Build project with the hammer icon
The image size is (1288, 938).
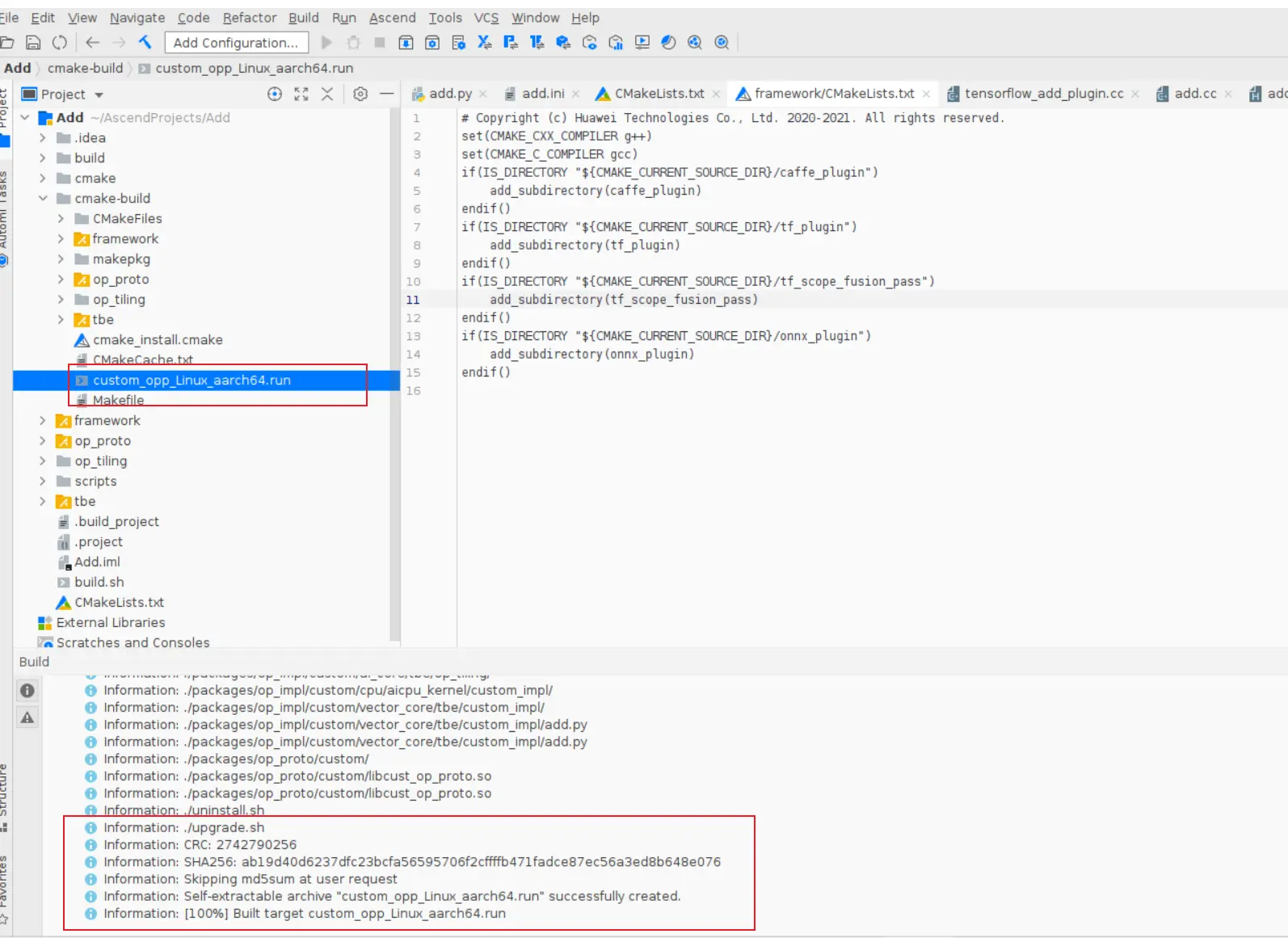coord(145,43)
